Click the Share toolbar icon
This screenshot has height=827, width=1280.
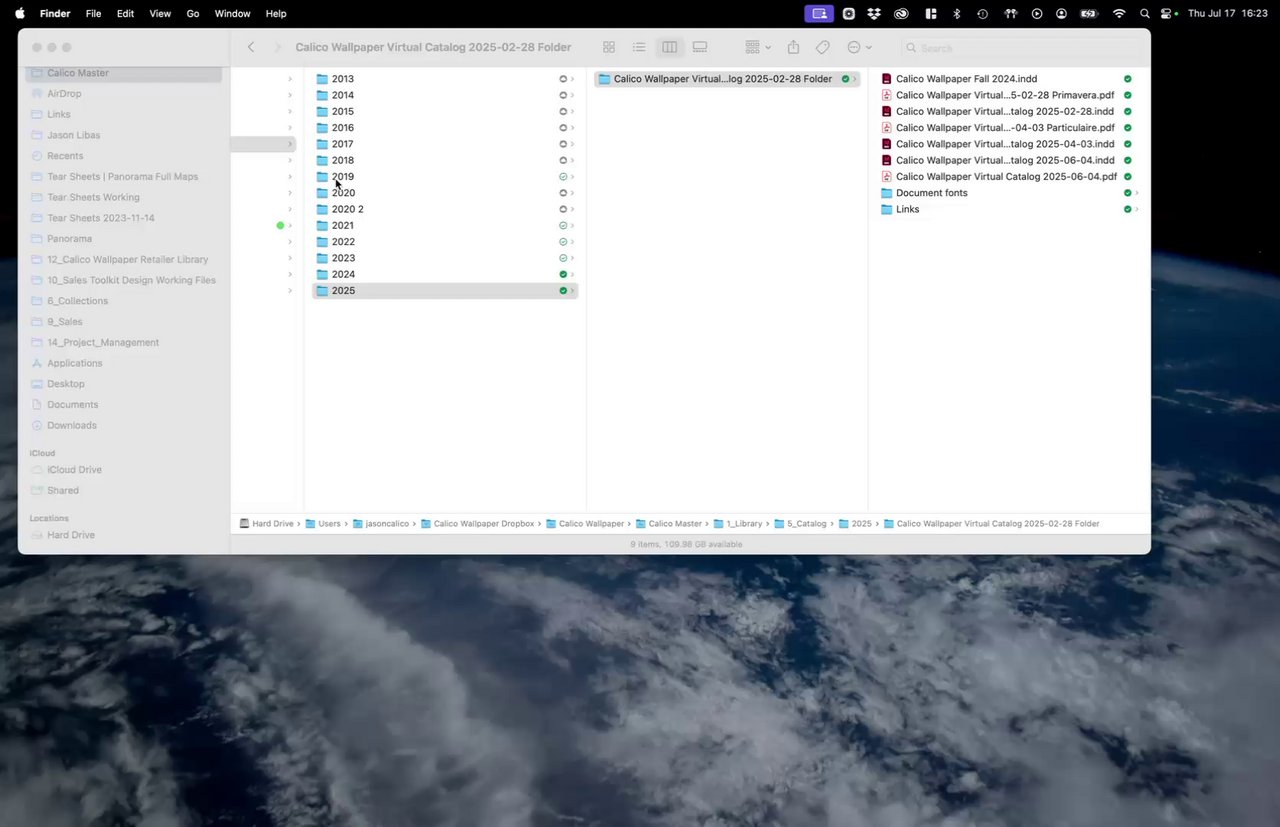pyautogui.click(x=793, y=47)
